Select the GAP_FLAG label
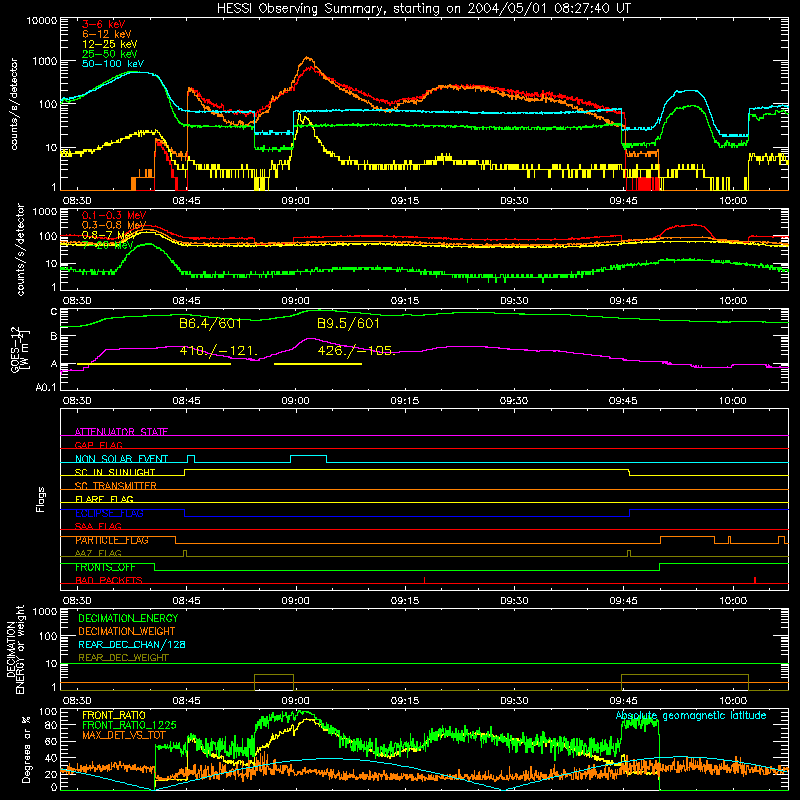Screen dimensions: 800x800 point(98,445)
